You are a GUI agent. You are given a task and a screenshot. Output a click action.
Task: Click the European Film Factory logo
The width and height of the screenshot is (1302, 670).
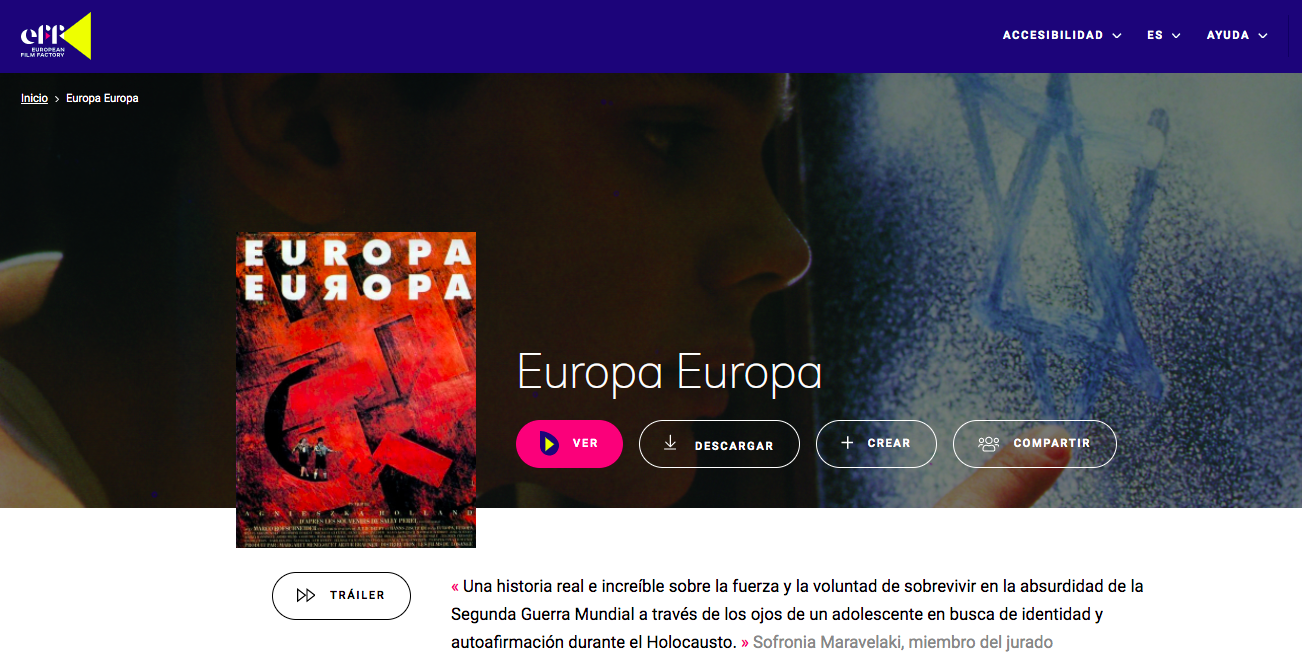[56, 36]
